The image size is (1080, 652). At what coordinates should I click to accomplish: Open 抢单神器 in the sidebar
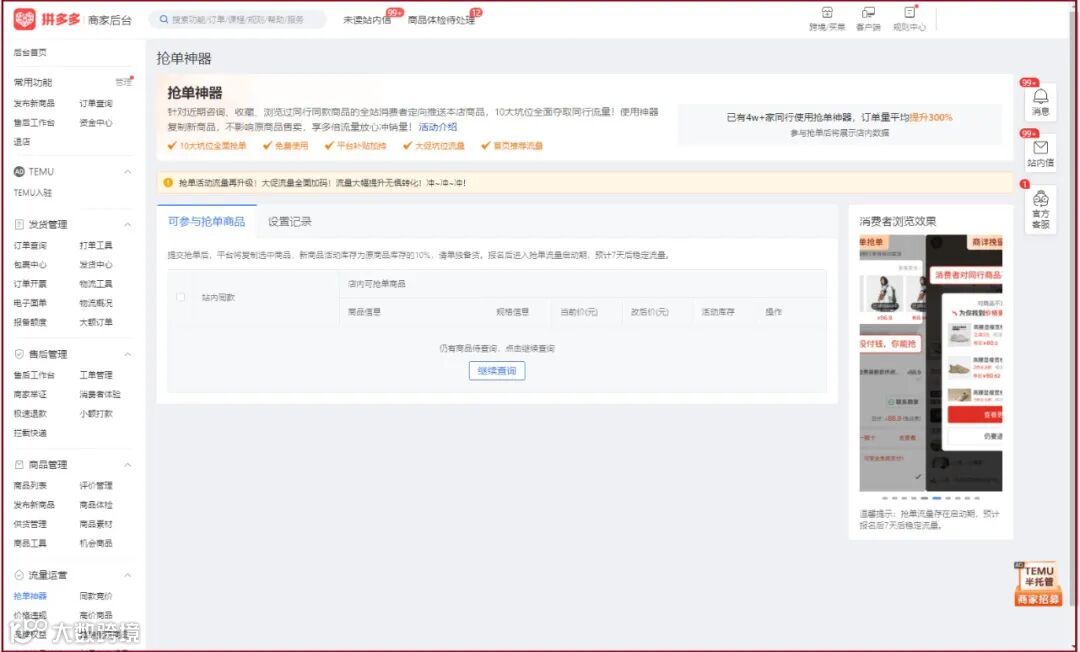[30, 596]
